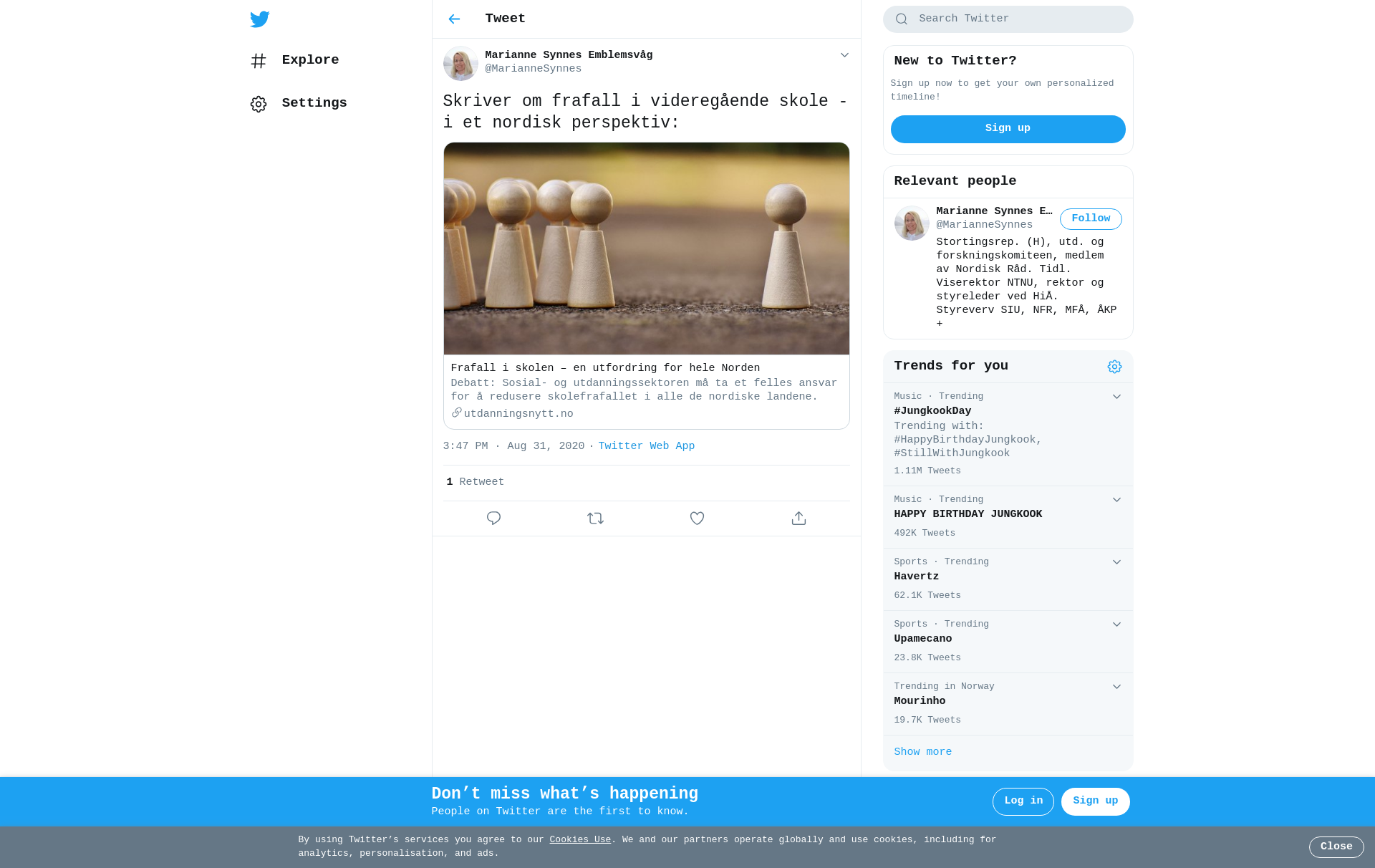Like the tweet with heart icon
Image resolution: width=1375 pixels, height=868 pixels.
coord(697,519)
